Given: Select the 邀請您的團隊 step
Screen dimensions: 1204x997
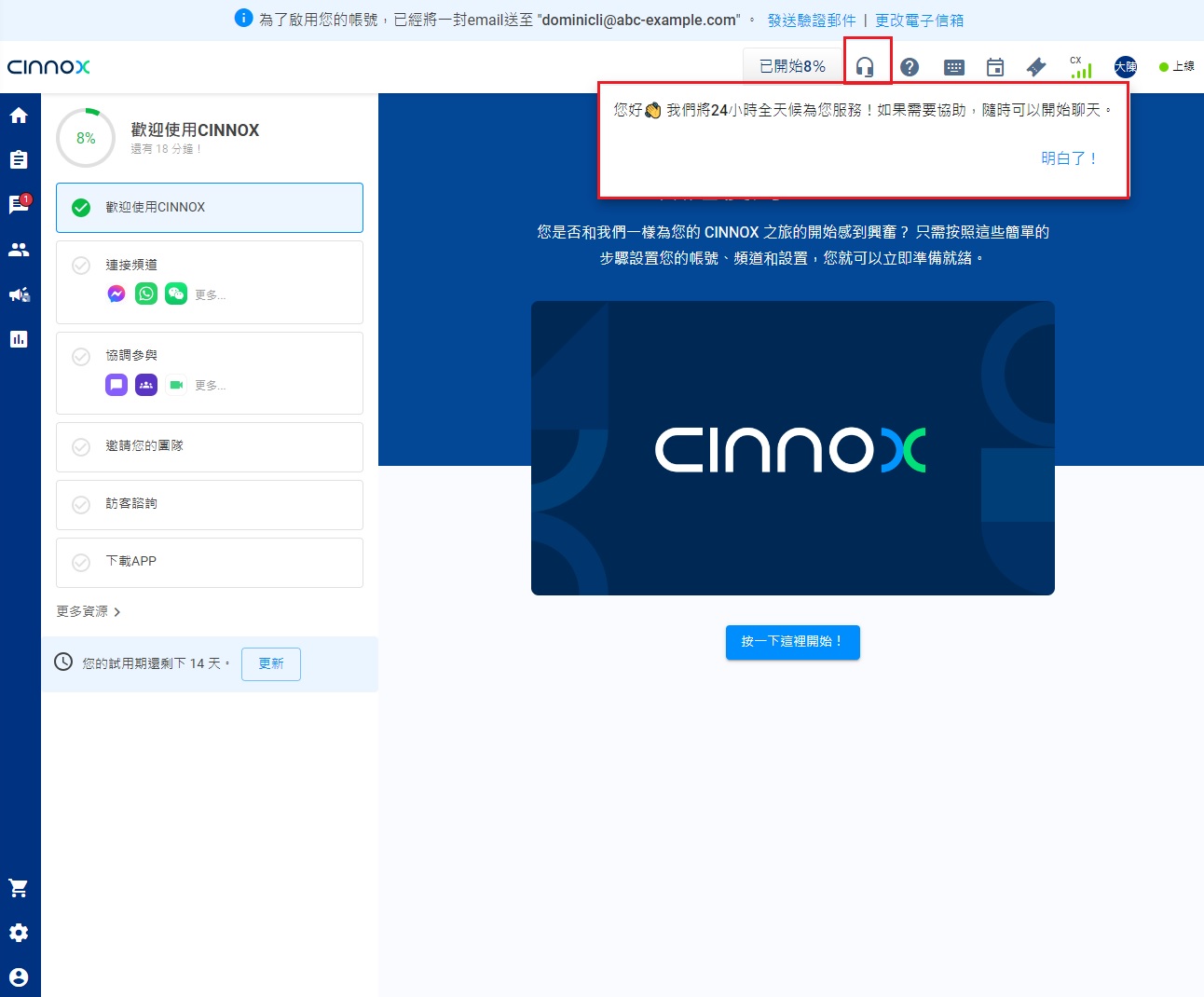Looking at the screenshot, I should 210,447.
